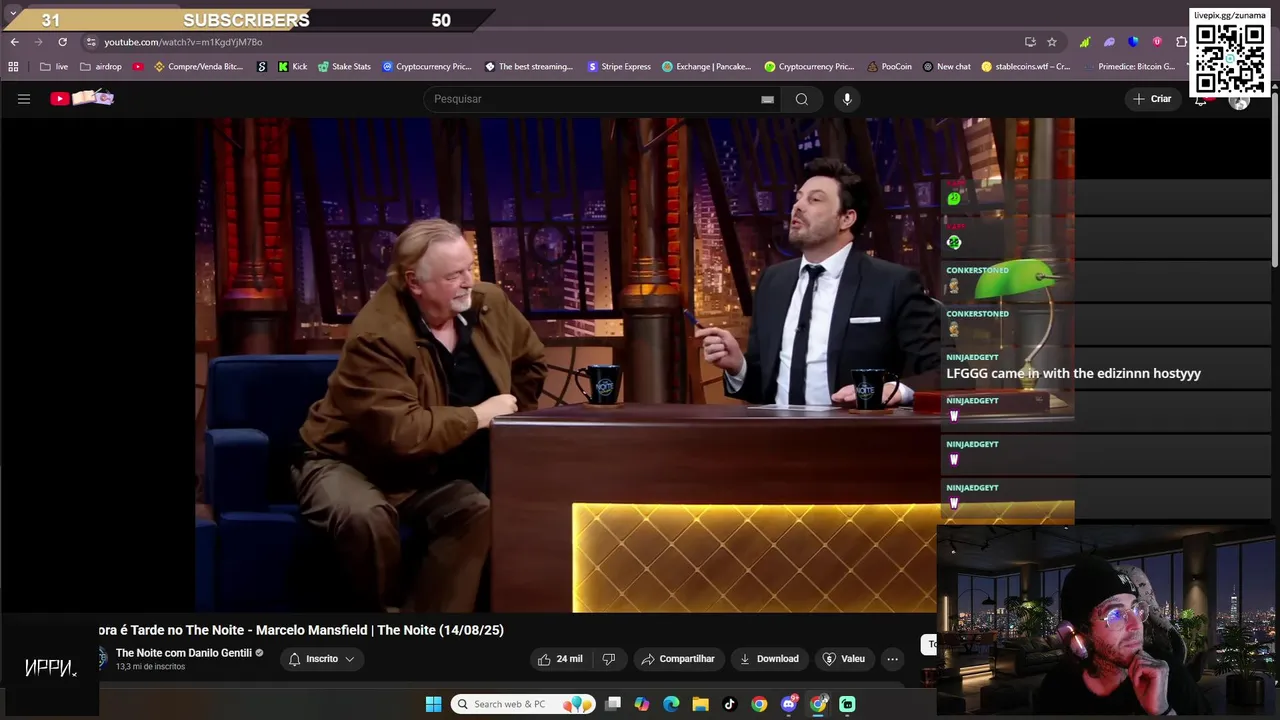Click '13,3 mi de inscritos' subscriber count
This screenshot has width=1280, height=720.
(150, 667)
